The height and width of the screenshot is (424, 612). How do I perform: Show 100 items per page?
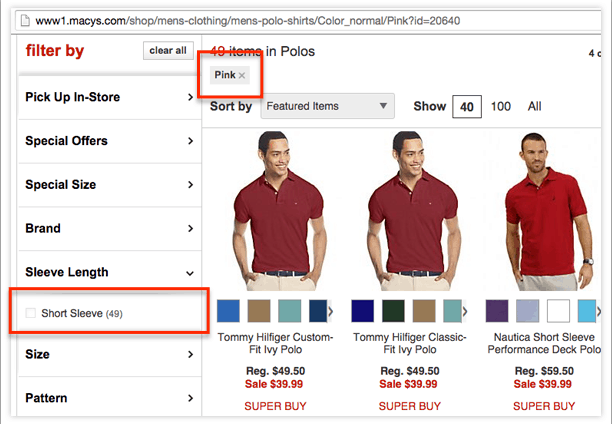pyautogui.click(x=501, y=106)
